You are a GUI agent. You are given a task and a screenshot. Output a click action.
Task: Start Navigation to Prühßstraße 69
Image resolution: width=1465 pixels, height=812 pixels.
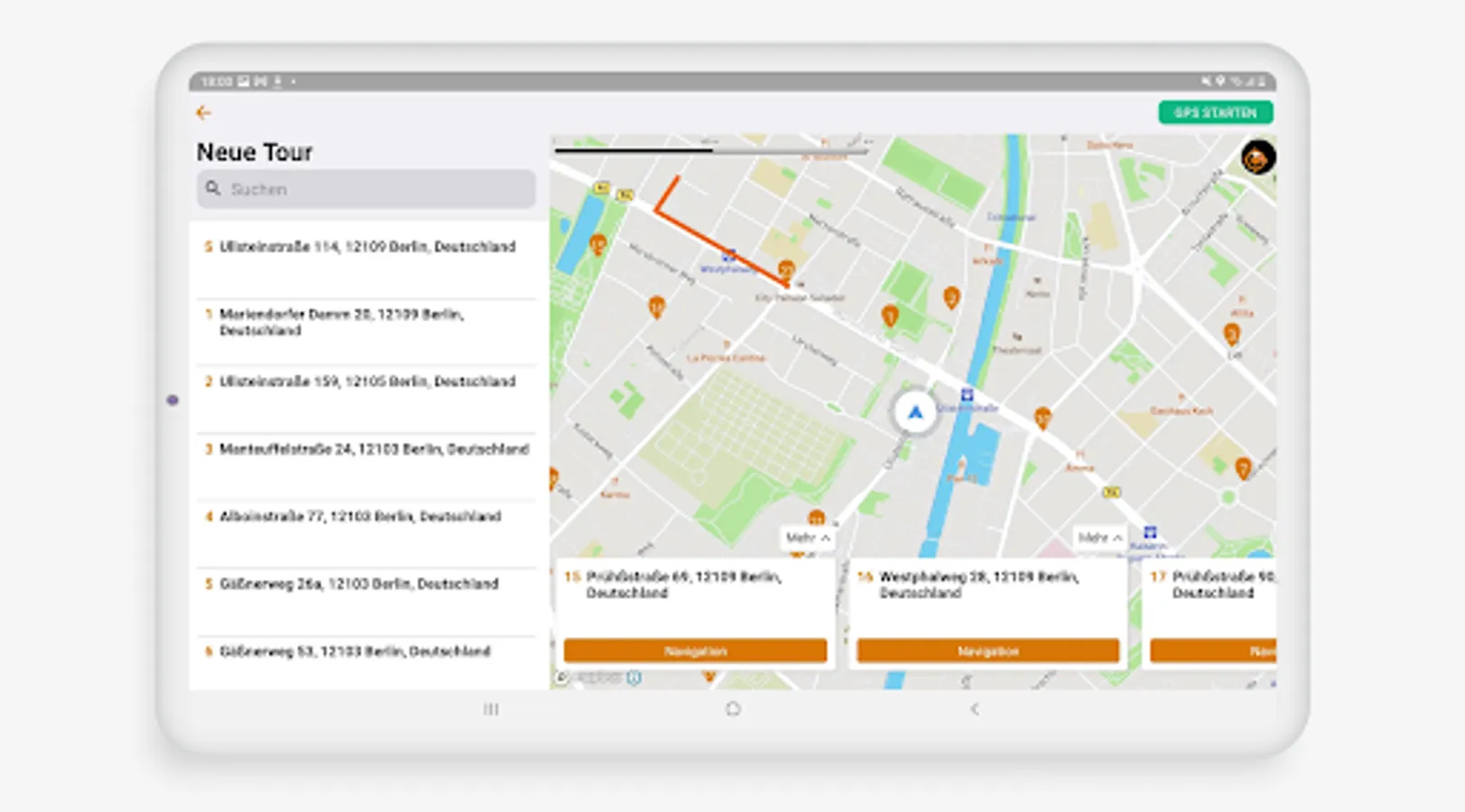[695, 651]
